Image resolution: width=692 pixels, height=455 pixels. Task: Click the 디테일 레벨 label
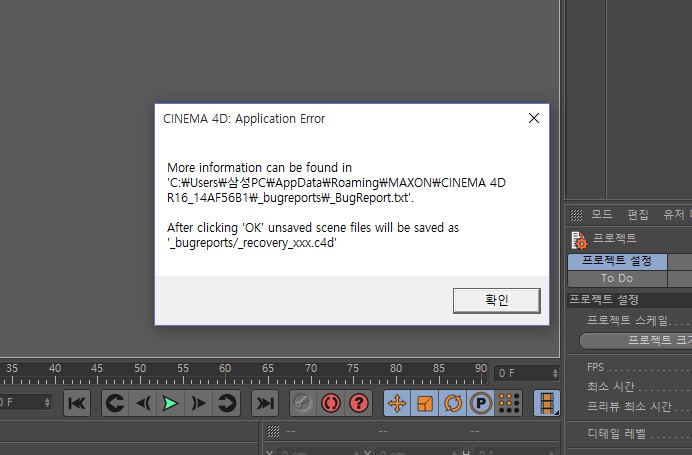[617, 433]
